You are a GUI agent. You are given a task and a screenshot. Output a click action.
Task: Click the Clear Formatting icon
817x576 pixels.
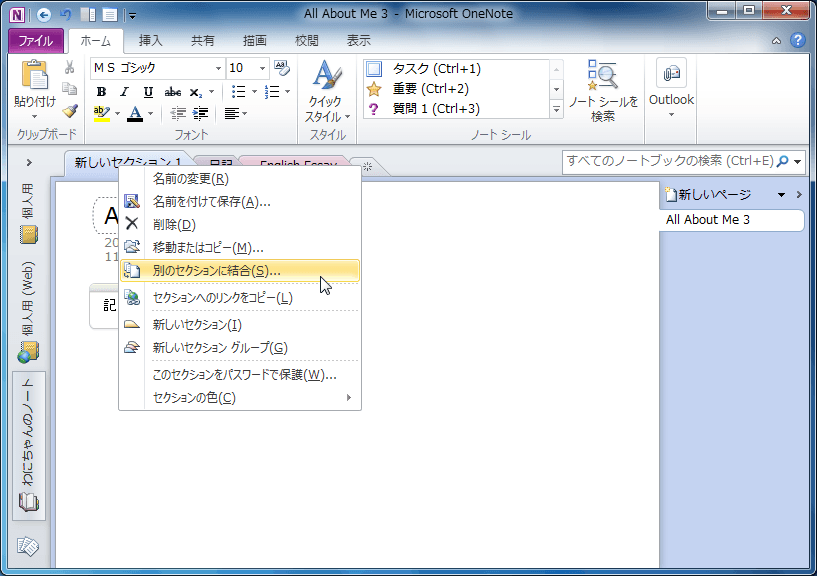tap(282, 68)
